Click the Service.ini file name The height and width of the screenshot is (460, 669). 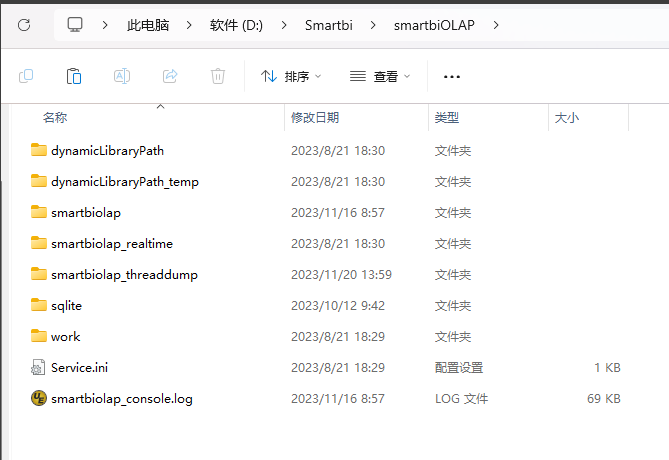pos(79,367)
